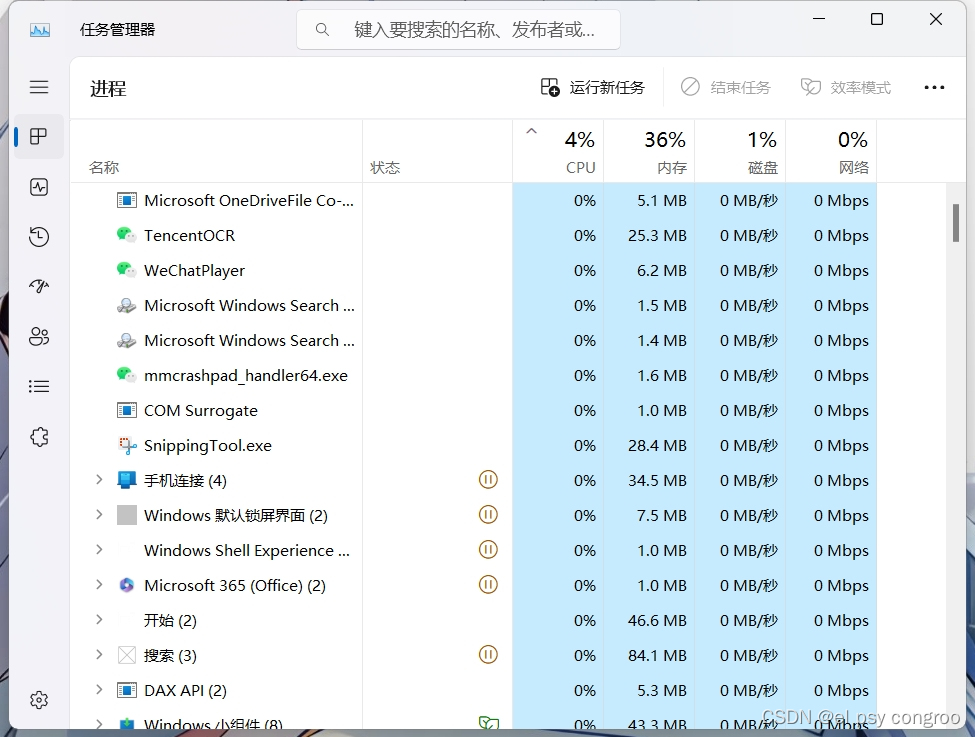Open the Users page sidebar icon
The height and width of the screenshot is (737, 975).
coord(39,336)
